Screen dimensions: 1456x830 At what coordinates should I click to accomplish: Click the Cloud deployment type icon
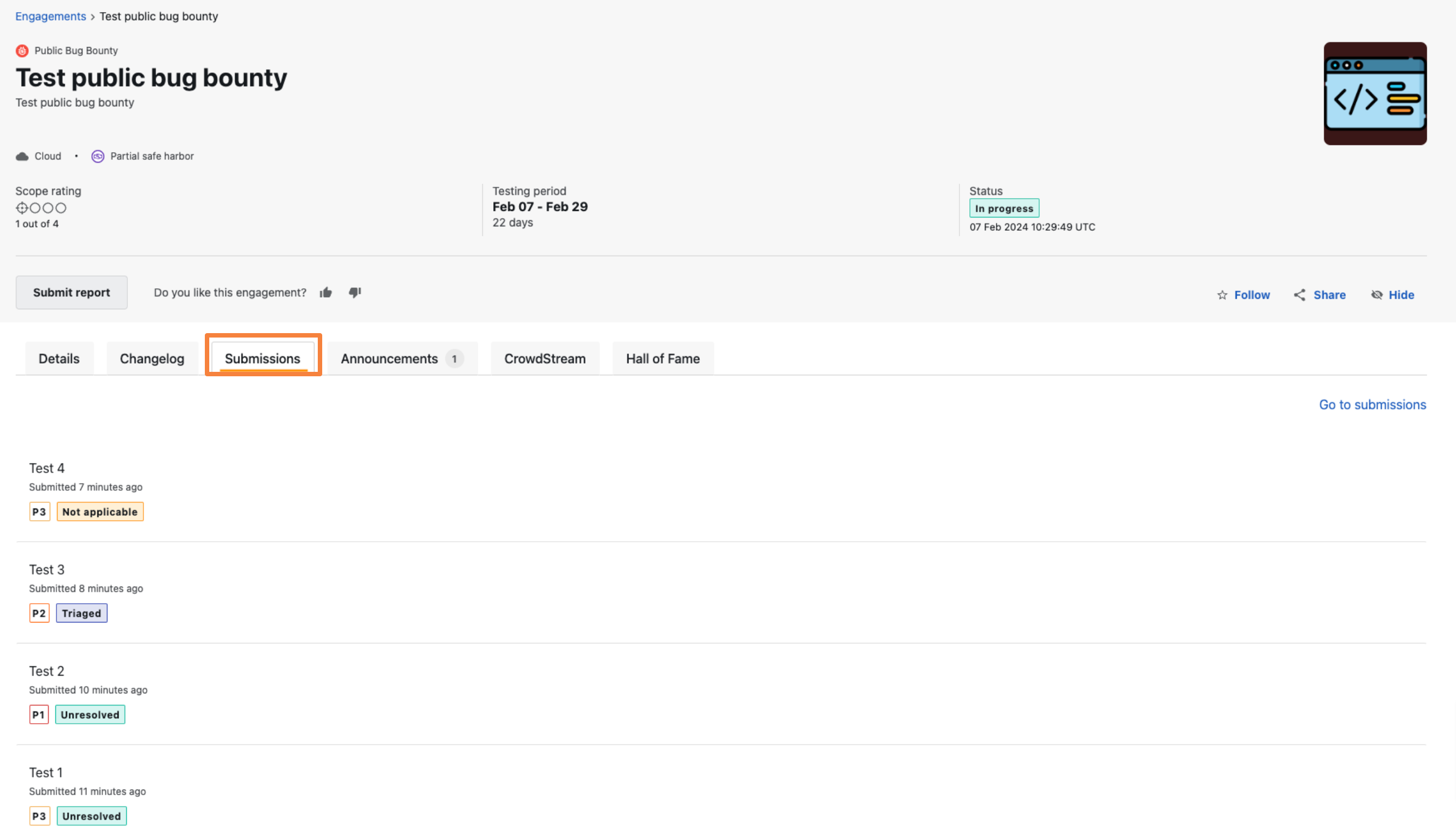coord(22,156)
